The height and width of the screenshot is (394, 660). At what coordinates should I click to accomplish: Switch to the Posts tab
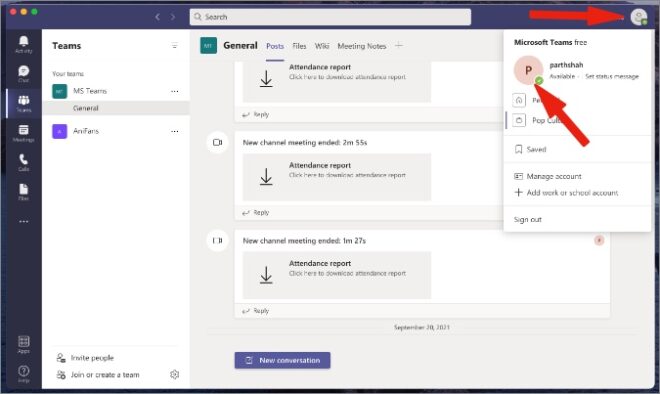pos(275,46)
